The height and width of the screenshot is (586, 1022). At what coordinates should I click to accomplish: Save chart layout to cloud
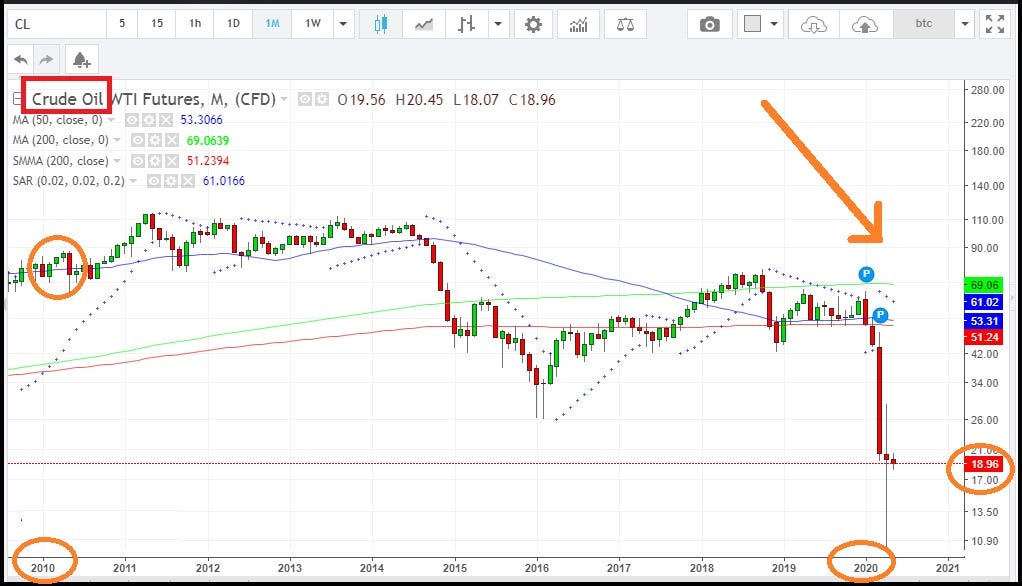click(864, 24)
